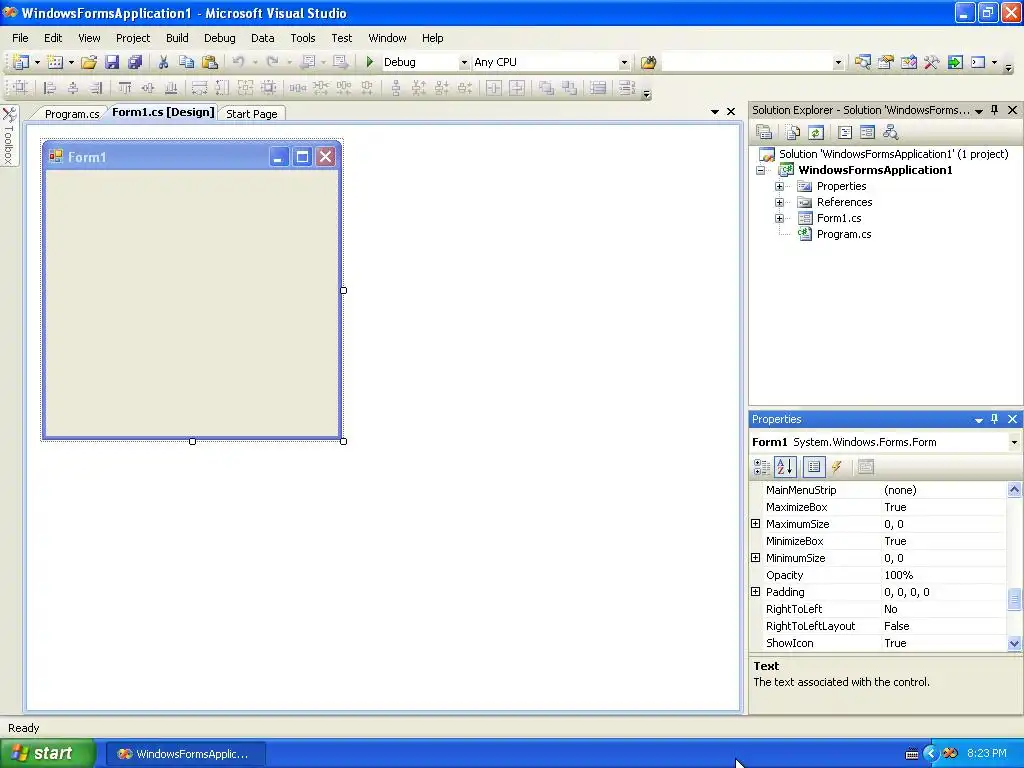Image resolution: width=1024 pixels, height=768 pixels.
Task: Select Program.cs in Solution Explorer
Action: point(844,234)
